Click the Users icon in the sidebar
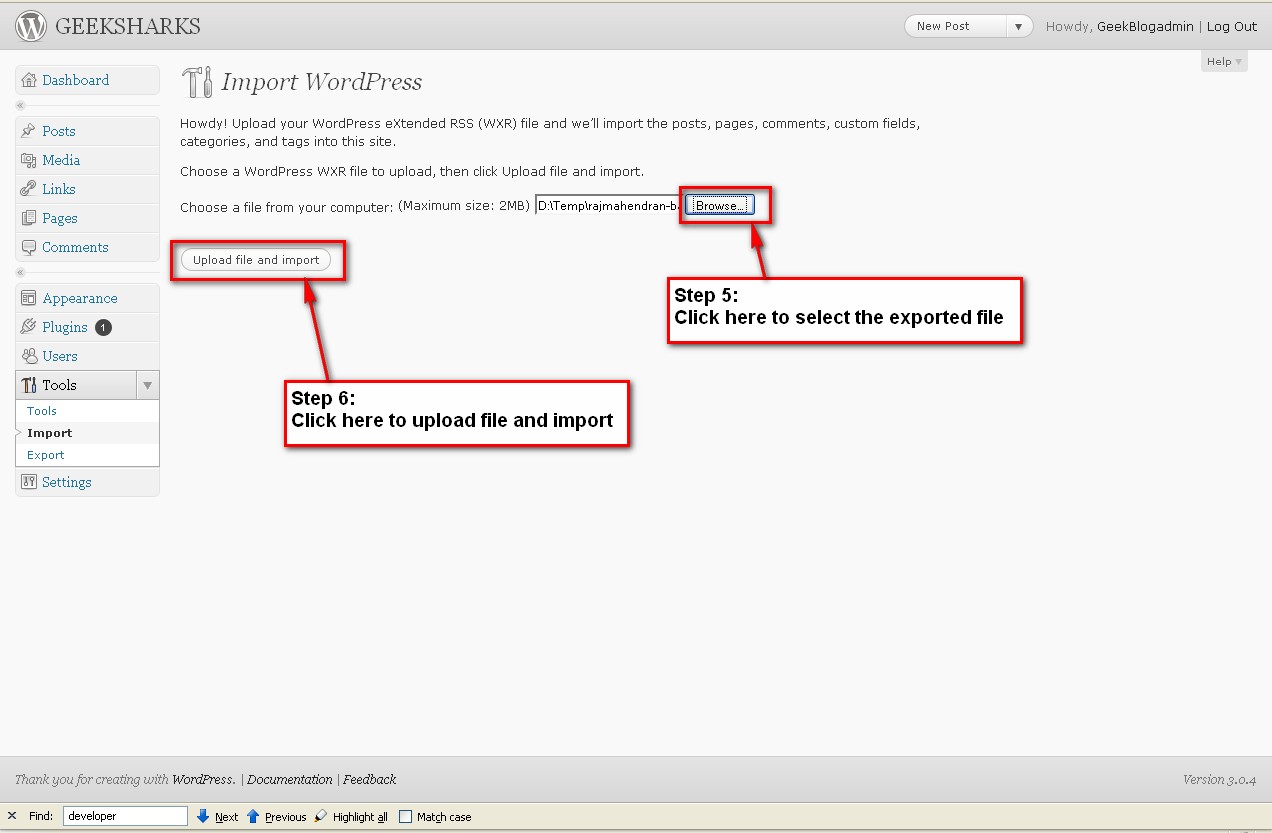 (29, 356)
